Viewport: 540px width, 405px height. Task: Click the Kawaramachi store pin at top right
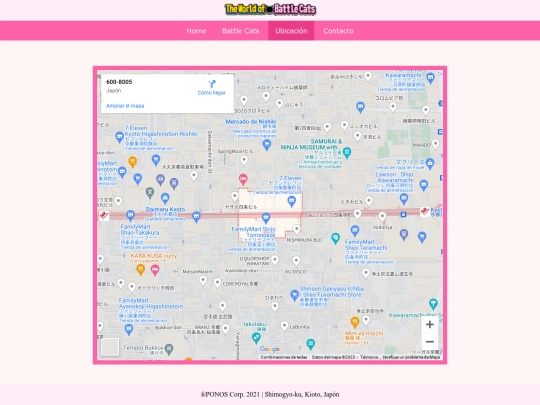tap(430, 78)
